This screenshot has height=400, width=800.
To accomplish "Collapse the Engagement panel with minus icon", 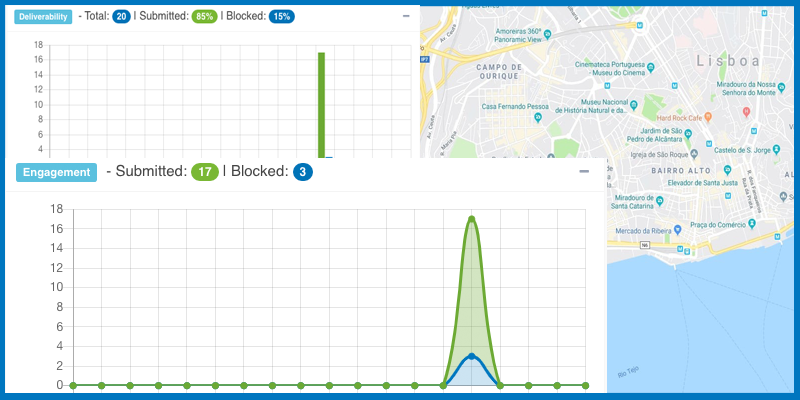I will point(584,171).
